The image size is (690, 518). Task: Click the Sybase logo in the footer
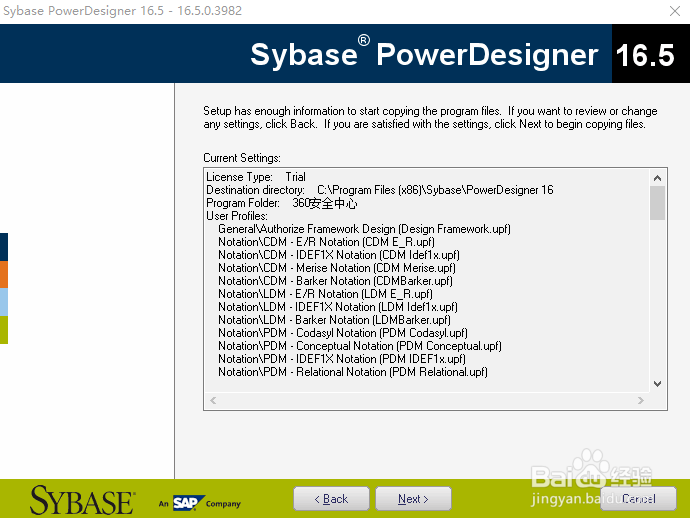tap(82, 500)
